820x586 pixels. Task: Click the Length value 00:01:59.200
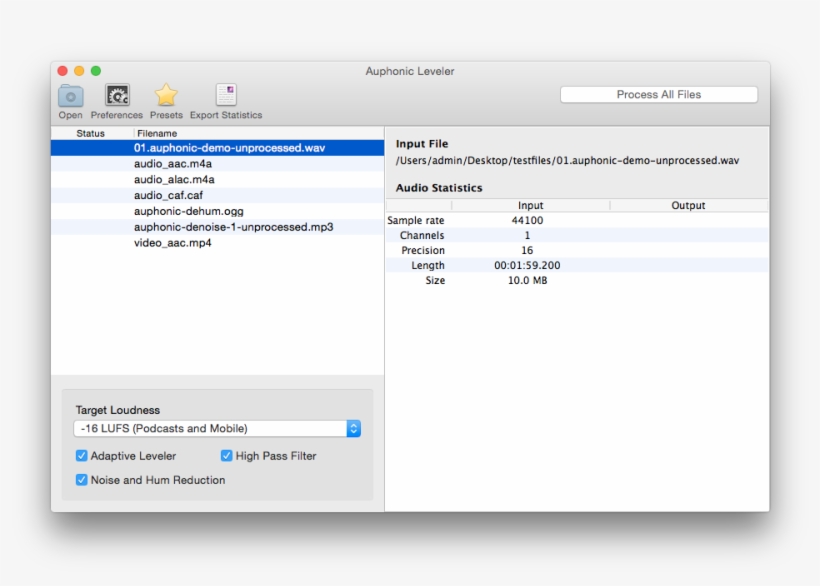click(527, 266)
